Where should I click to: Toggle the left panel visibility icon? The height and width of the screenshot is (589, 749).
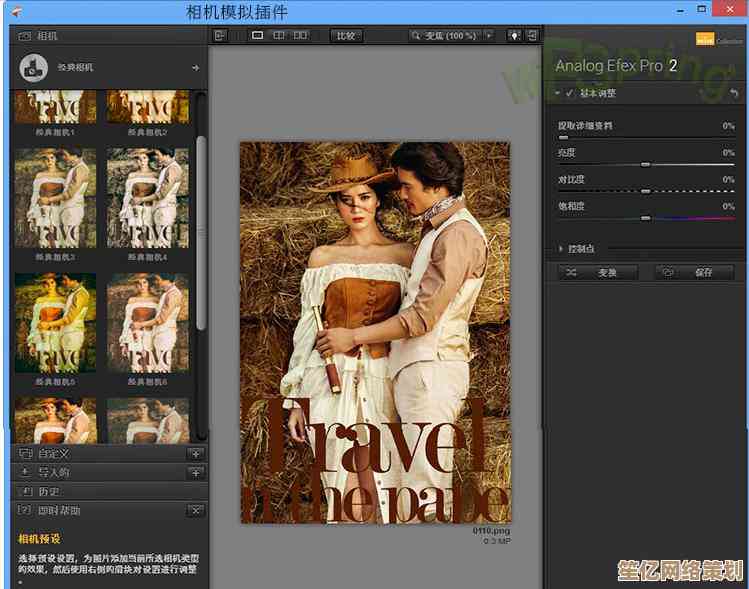220,35
